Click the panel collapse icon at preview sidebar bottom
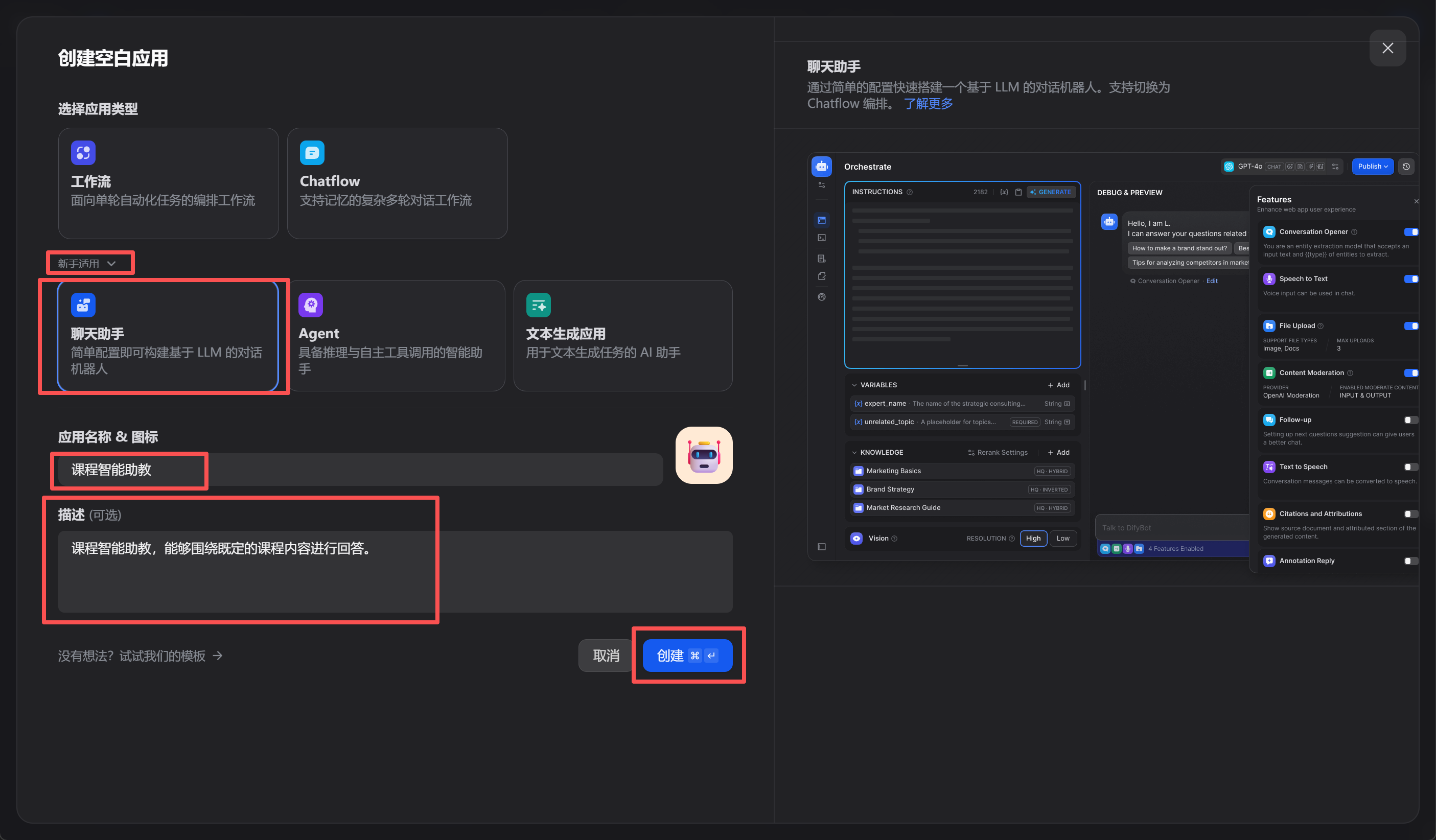 (821, 547)
